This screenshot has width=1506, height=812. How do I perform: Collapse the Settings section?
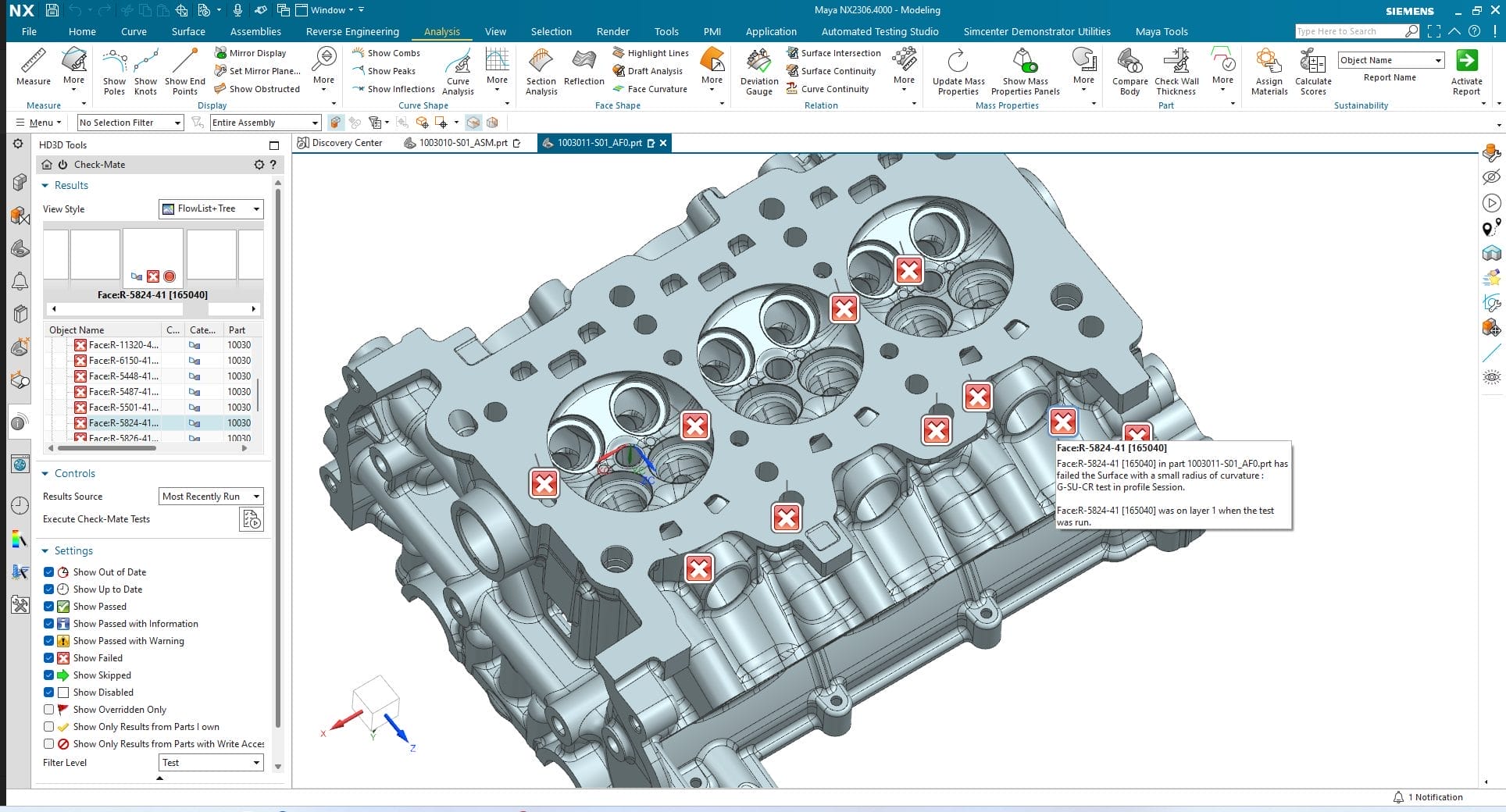tap(46, 550)
